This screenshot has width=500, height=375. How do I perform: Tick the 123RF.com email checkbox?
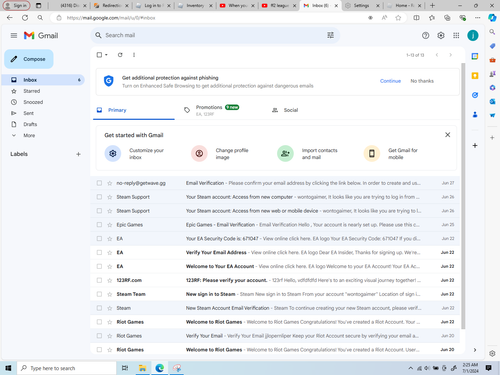tap(99, 280)
